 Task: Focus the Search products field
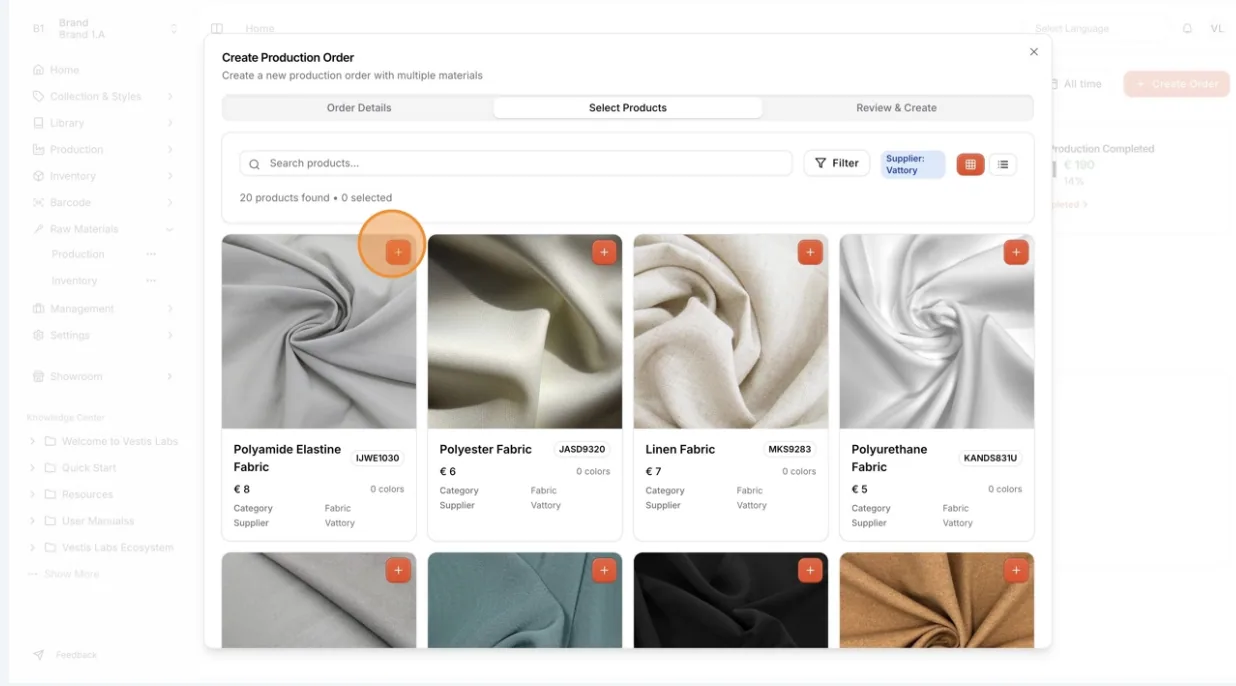[516, 163]
